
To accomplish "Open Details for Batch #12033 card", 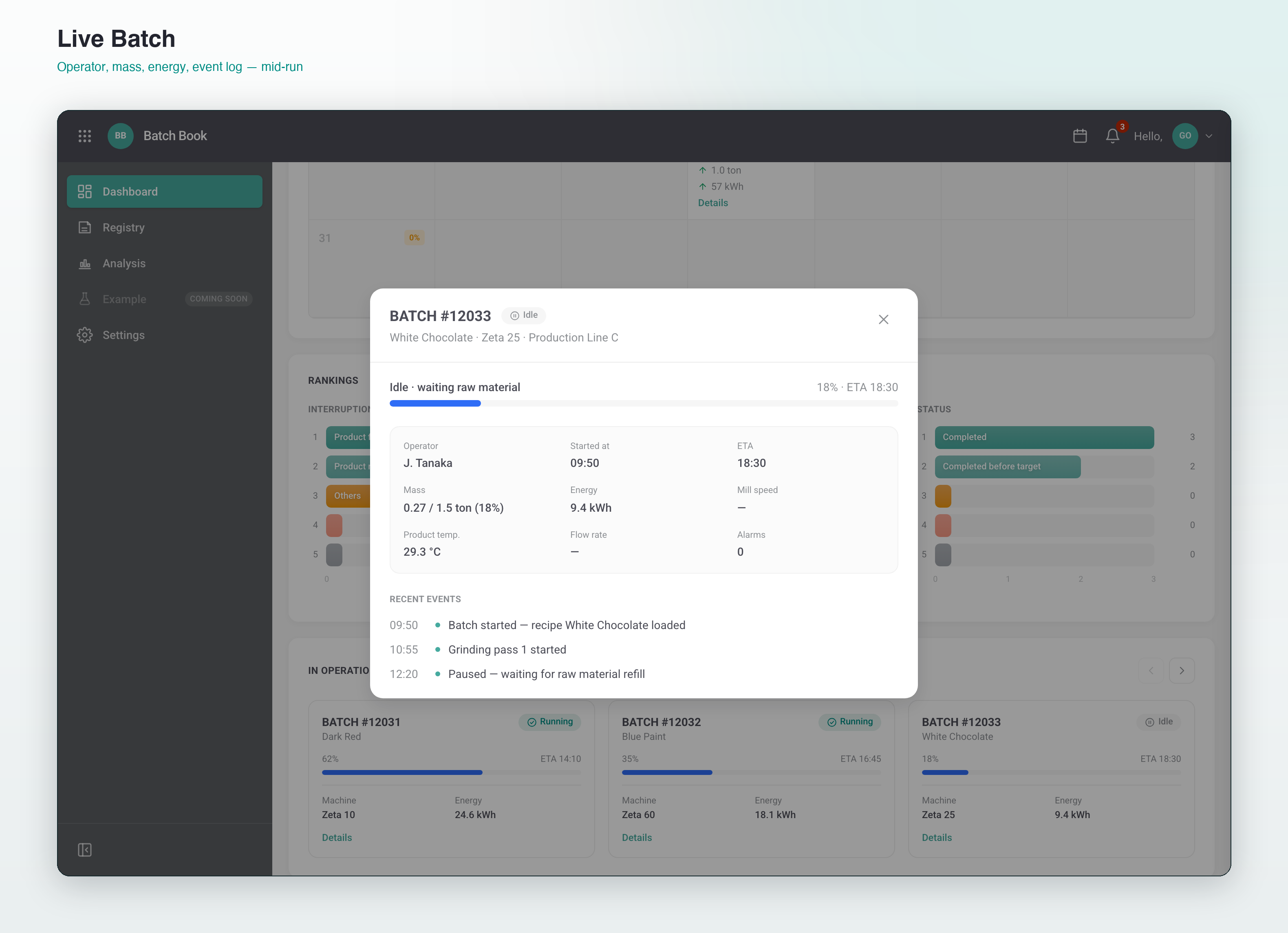I will coord(937,838).
